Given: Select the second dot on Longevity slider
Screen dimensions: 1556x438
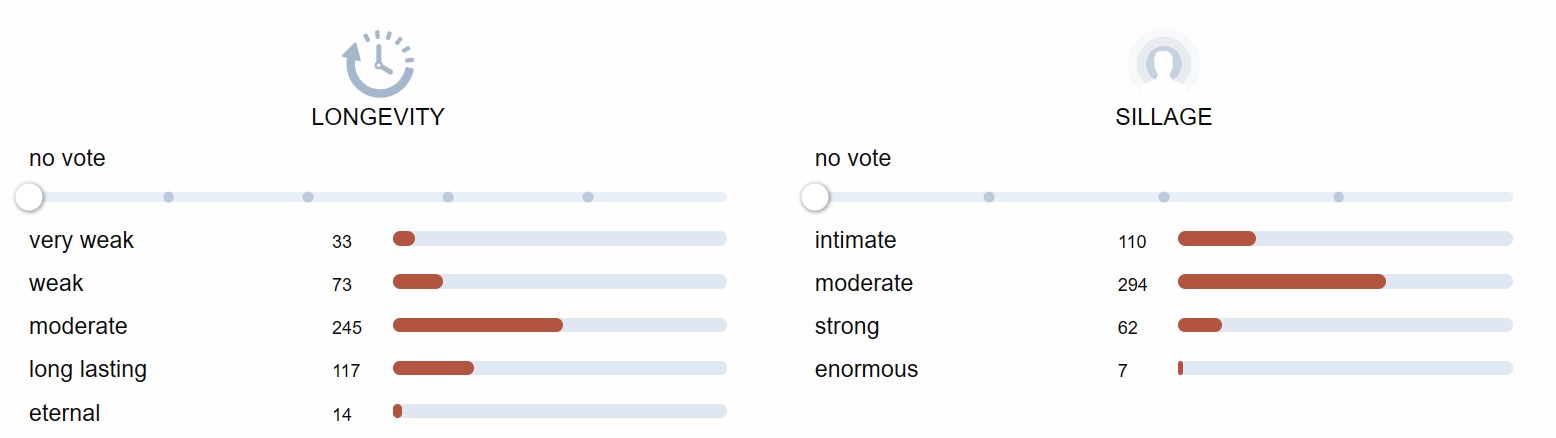Looking at the screenshot, I should click(x=169, y=197).
